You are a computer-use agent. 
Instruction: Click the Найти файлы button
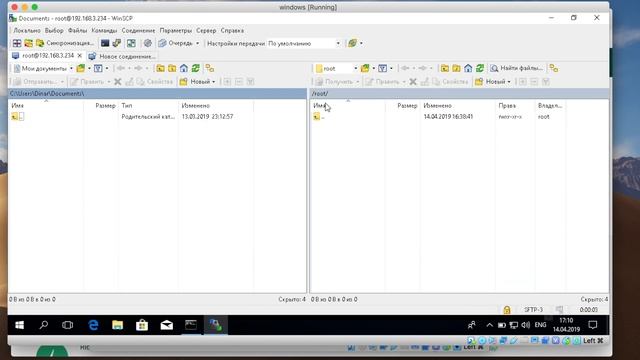517,68
